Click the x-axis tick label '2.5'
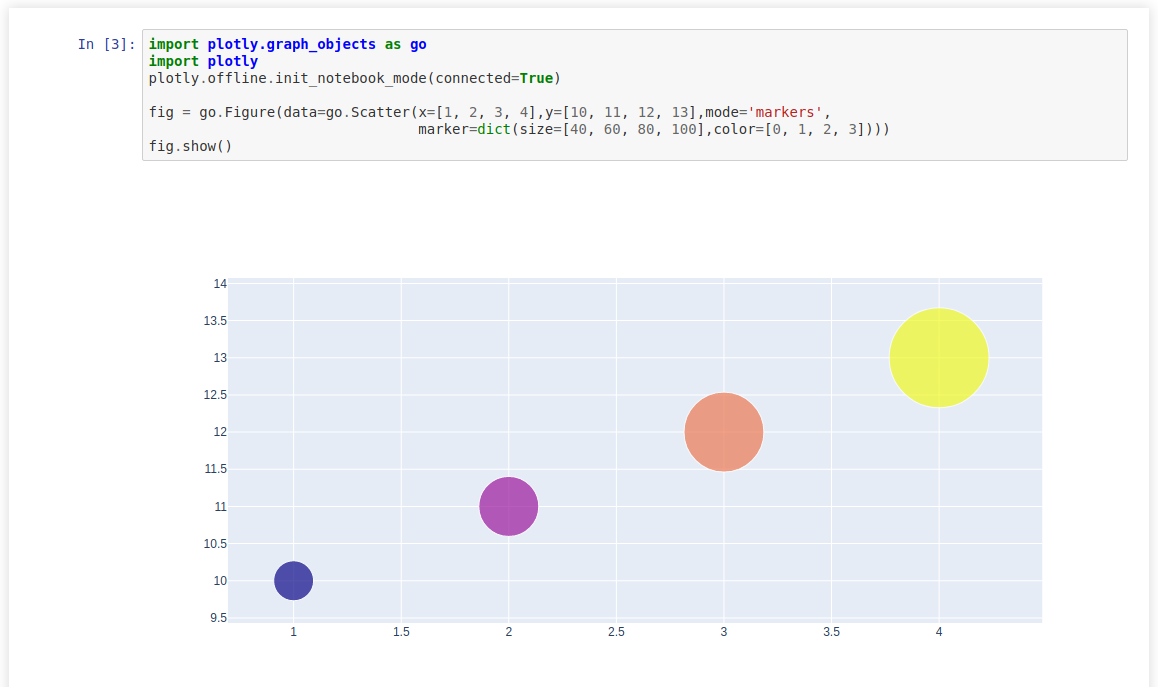Image resolution: width=1158 pixels, height=687 pixels. point(616,631)
